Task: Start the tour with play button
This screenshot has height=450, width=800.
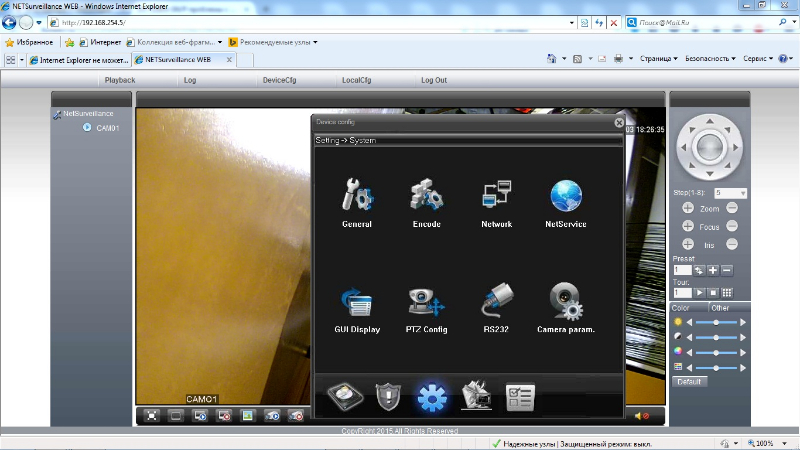Action: (699, 293)
